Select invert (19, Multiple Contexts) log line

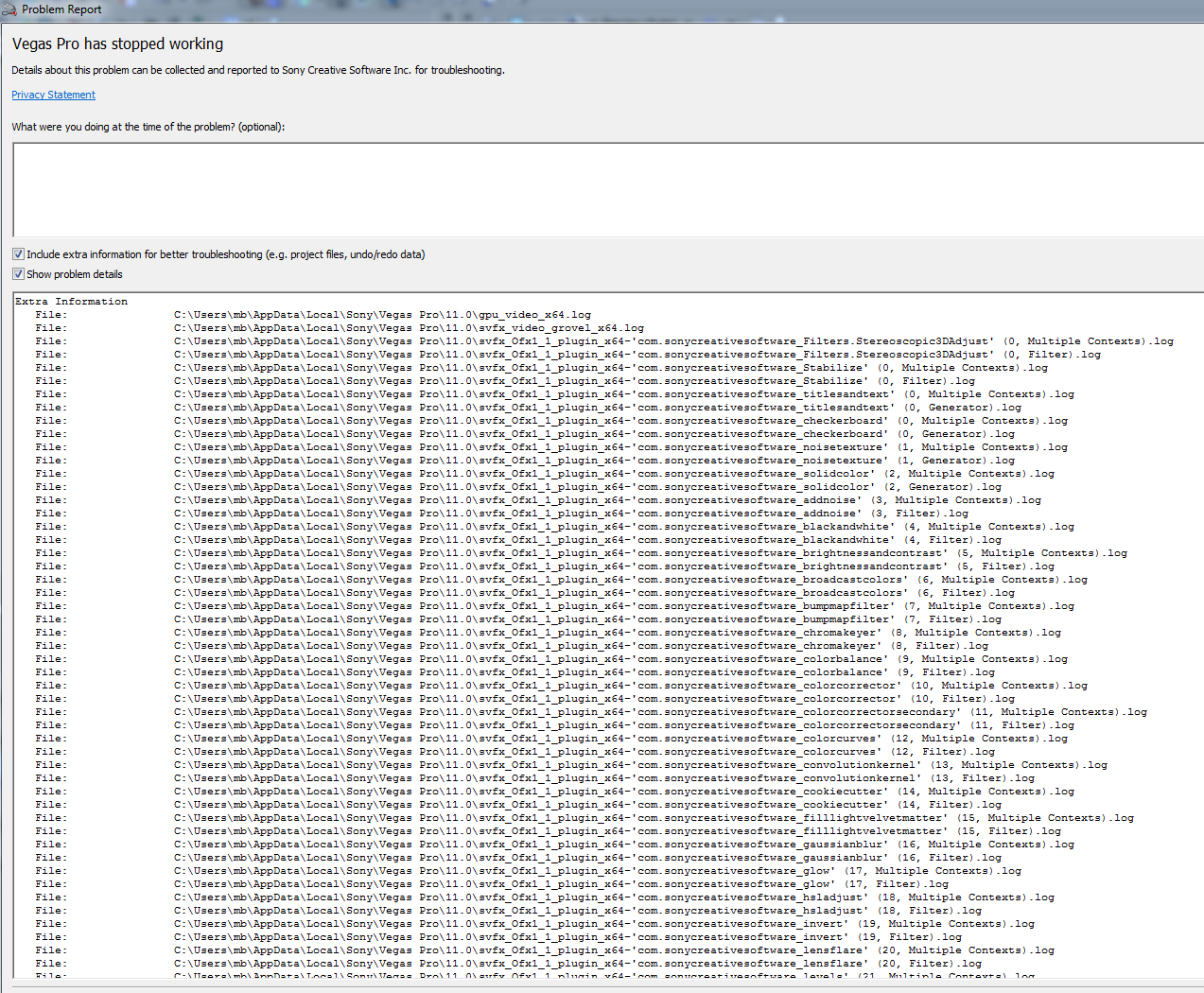click(535, 924)
